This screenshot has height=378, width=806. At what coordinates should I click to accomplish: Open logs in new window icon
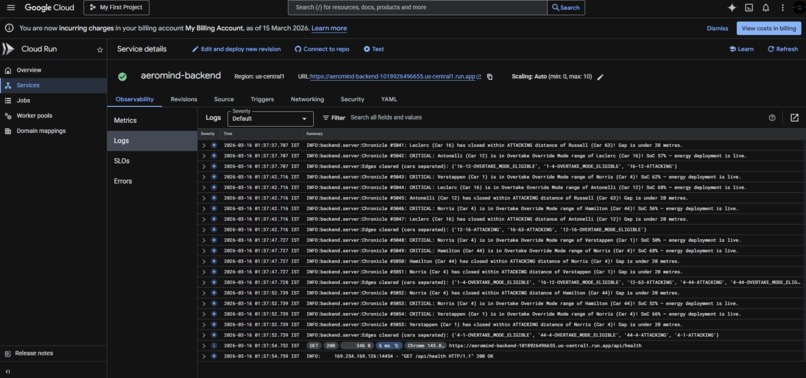[x=794, y=118]
